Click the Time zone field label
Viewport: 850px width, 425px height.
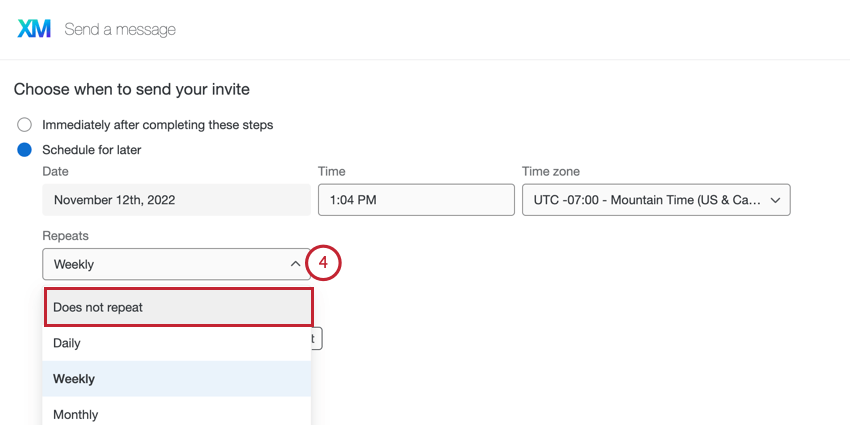(x=551, y=172)
